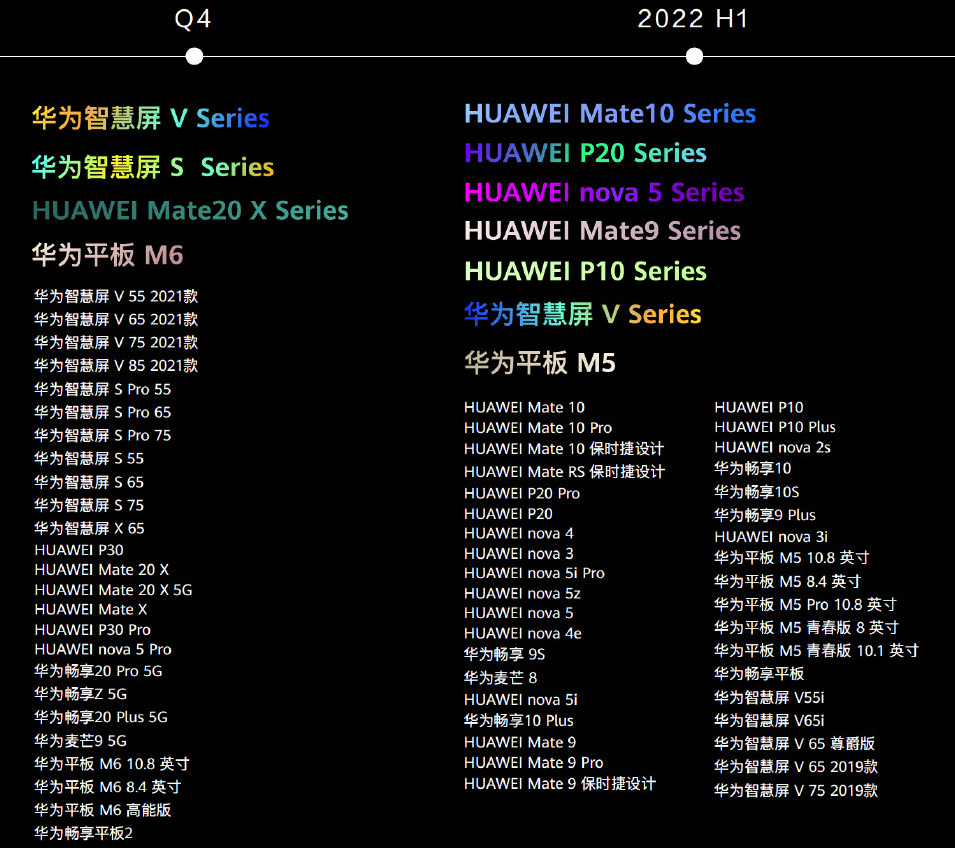Select 华为平板 M6 高能版
This screenshot has height=848, width=955.
pos(103,811)
